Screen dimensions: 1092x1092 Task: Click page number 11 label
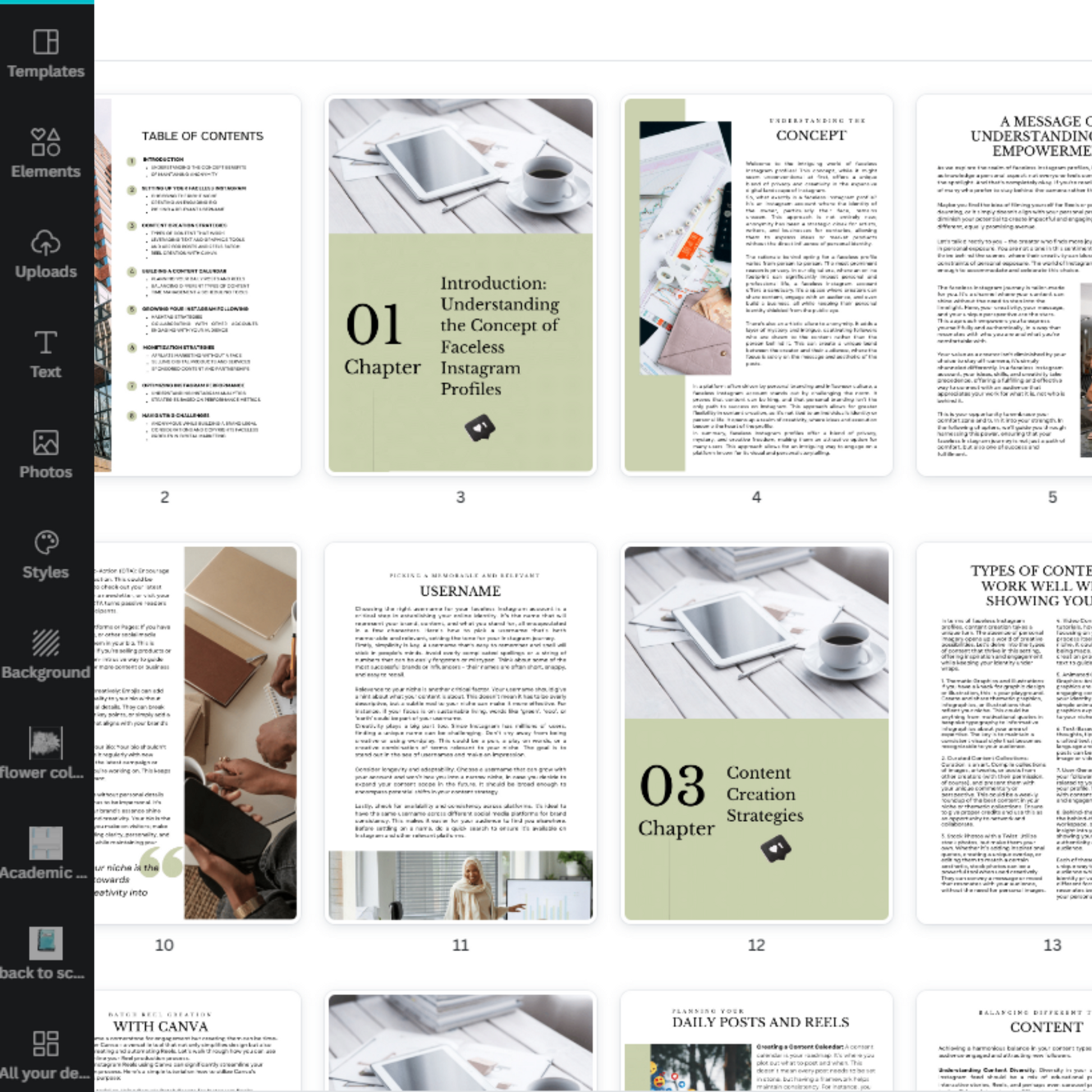[x=461, y=945]
